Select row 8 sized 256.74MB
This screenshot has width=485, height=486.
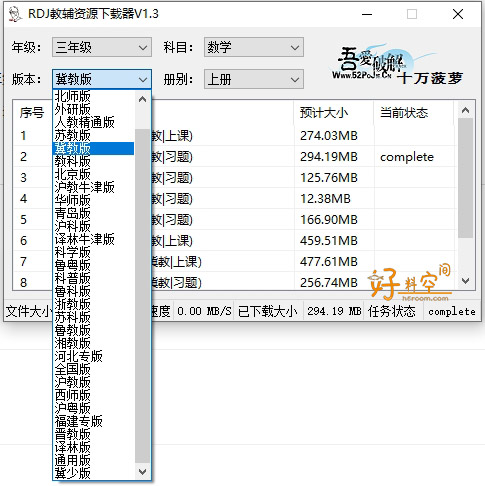point(235,282)
